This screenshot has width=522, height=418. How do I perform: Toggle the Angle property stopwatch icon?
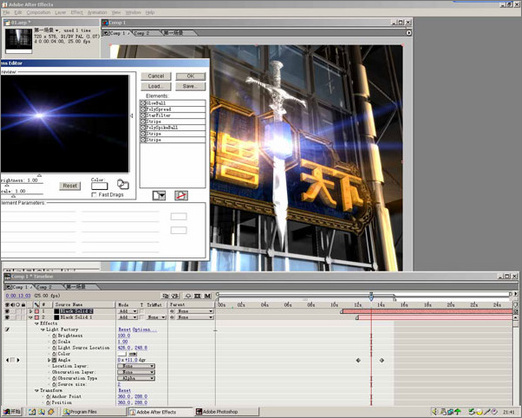(x=54, y=360)
